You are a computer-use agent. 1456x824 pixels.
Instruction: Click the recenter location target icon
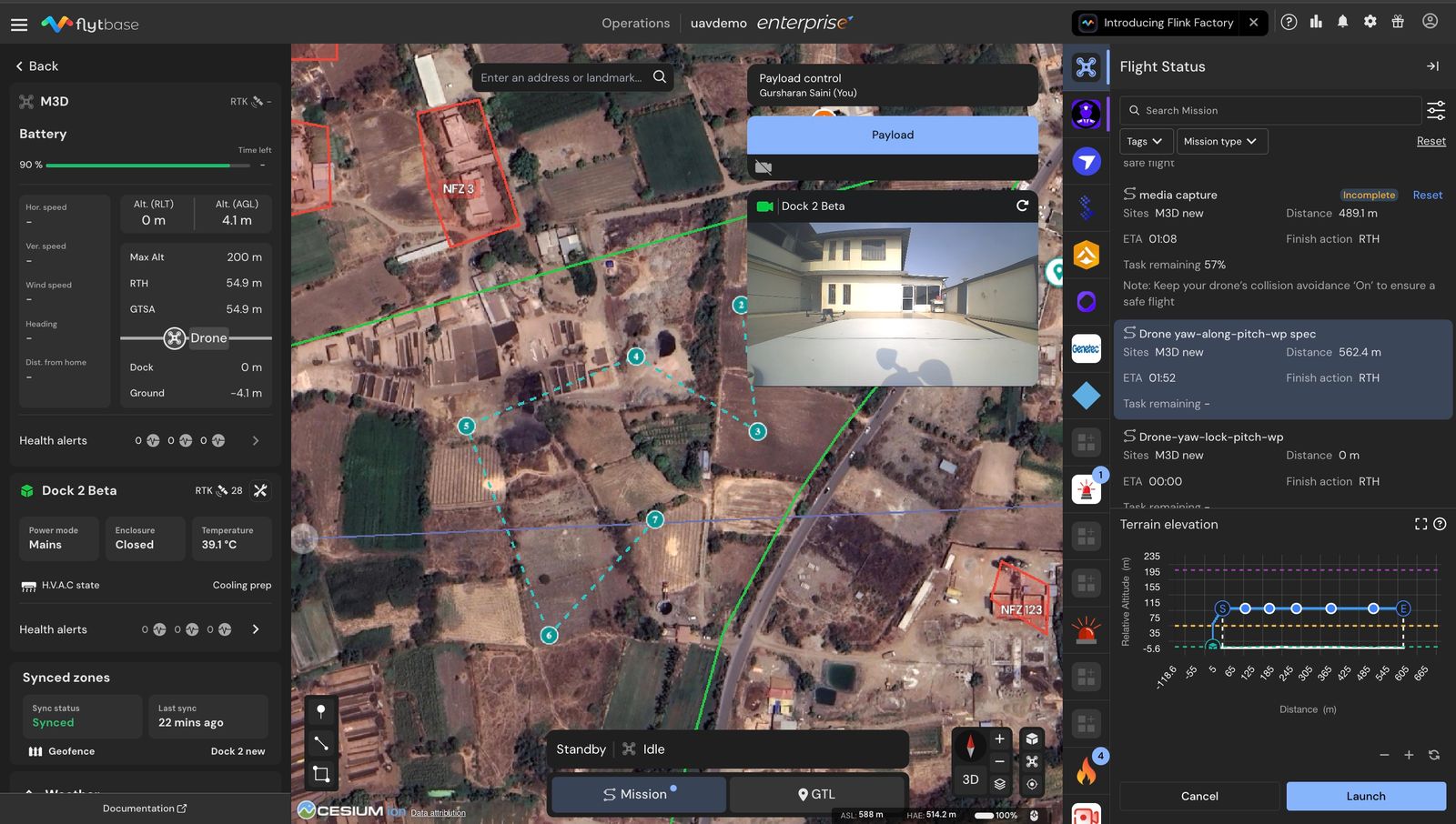click(x=1032, y=784)
